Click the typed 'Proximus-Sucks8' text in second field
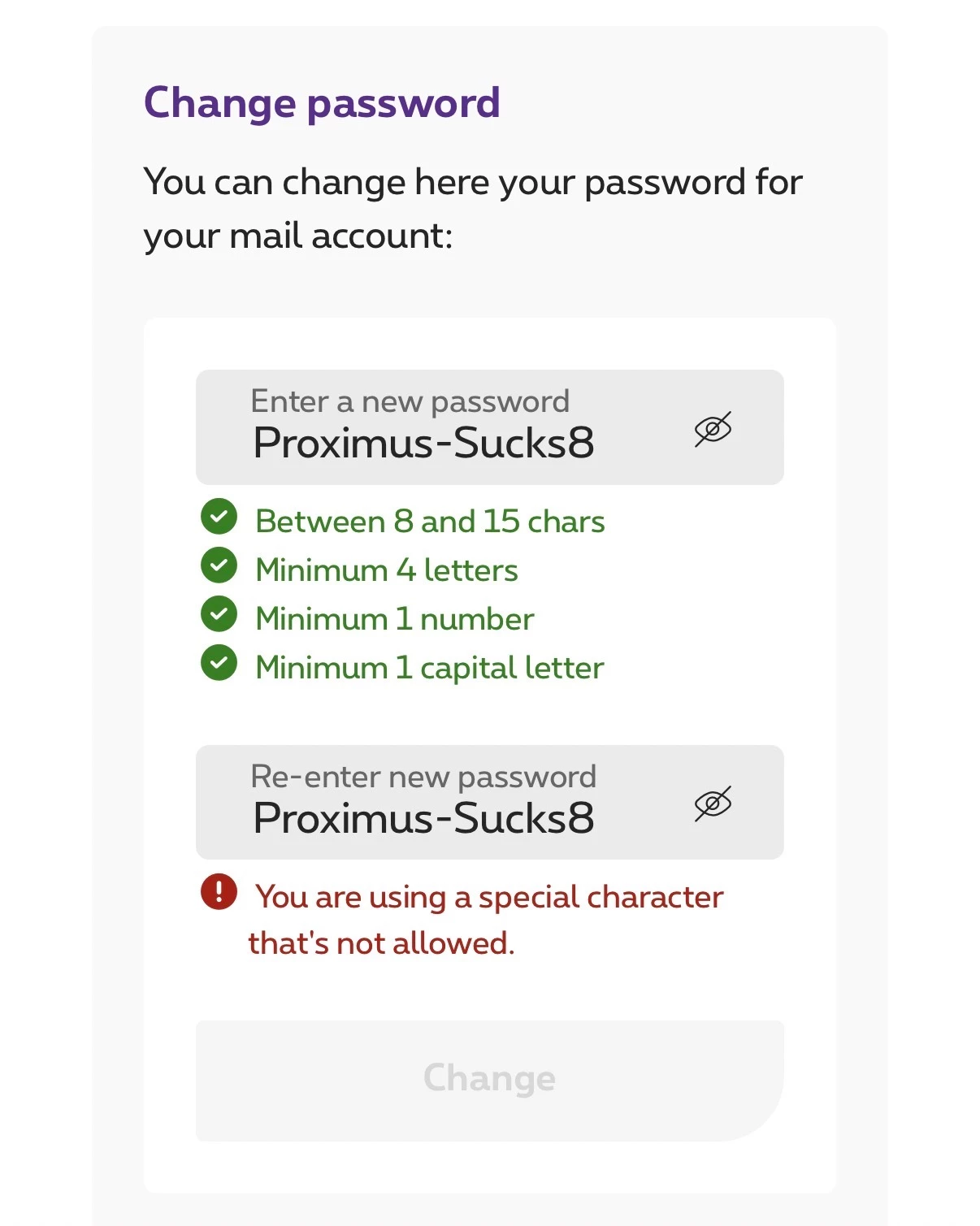Screen dimensions: 980x1226 423,818
